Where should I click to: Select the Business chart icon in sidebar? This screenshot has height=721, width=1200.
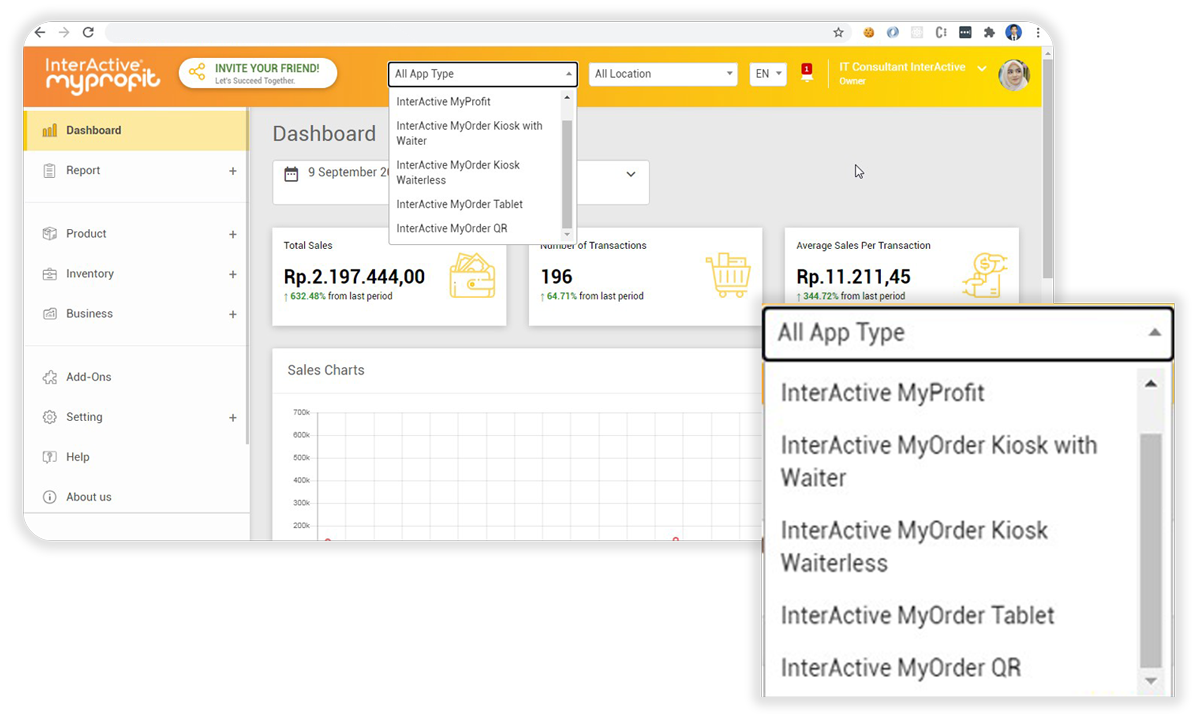point(50,313)
